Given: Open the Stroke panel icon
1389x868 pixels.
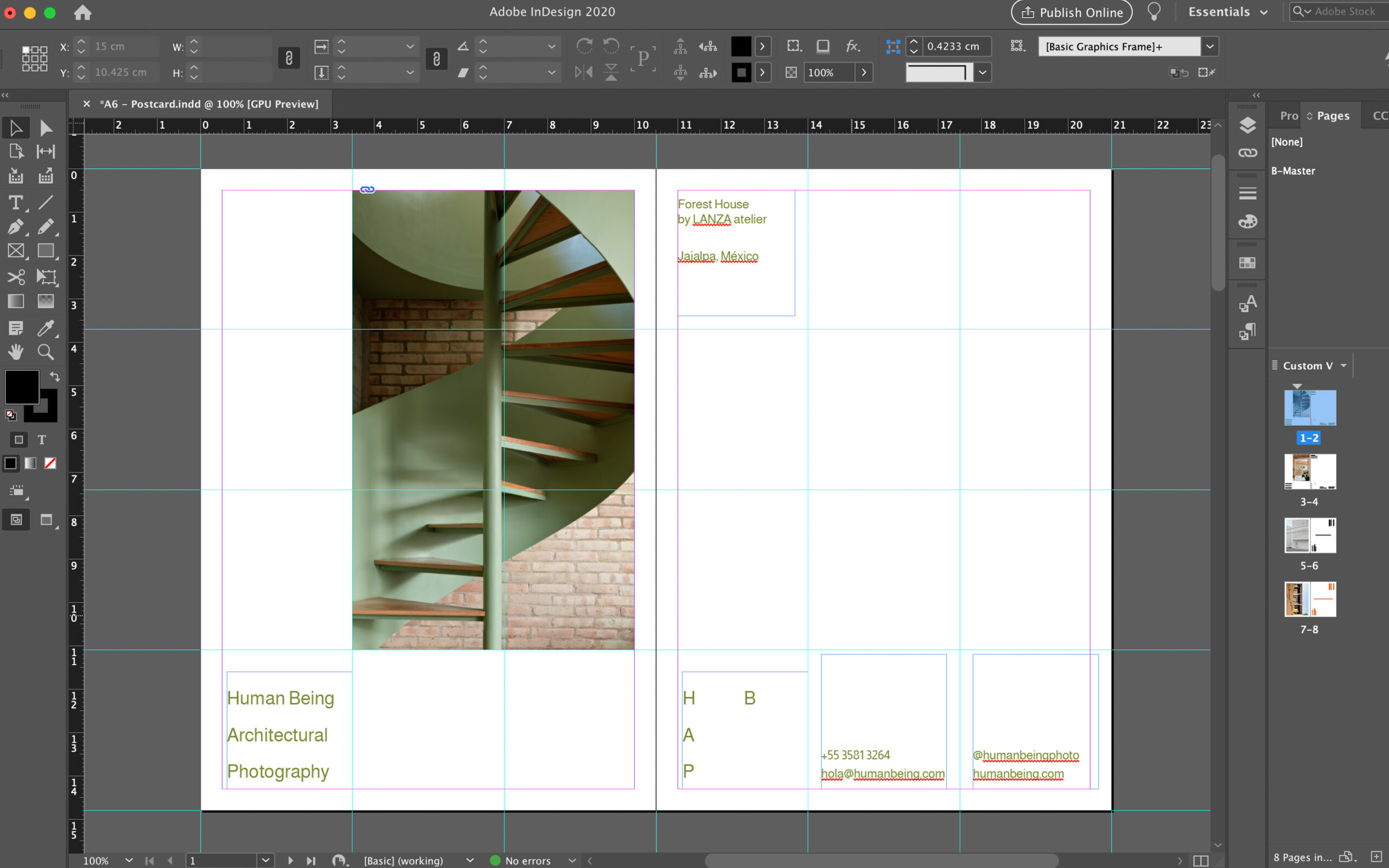Looking at the screenshot, I should tap(1247, 194).
